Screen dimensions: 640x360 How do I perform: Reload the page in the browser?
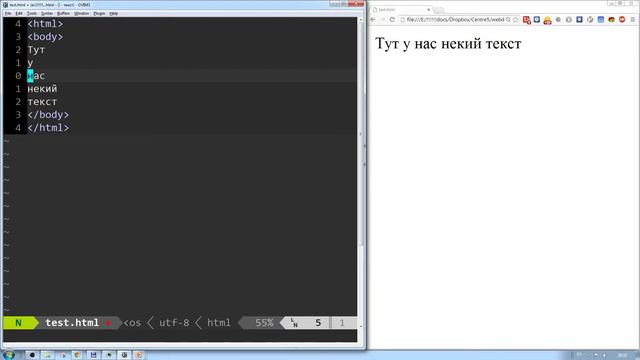[x=392, y=20]
